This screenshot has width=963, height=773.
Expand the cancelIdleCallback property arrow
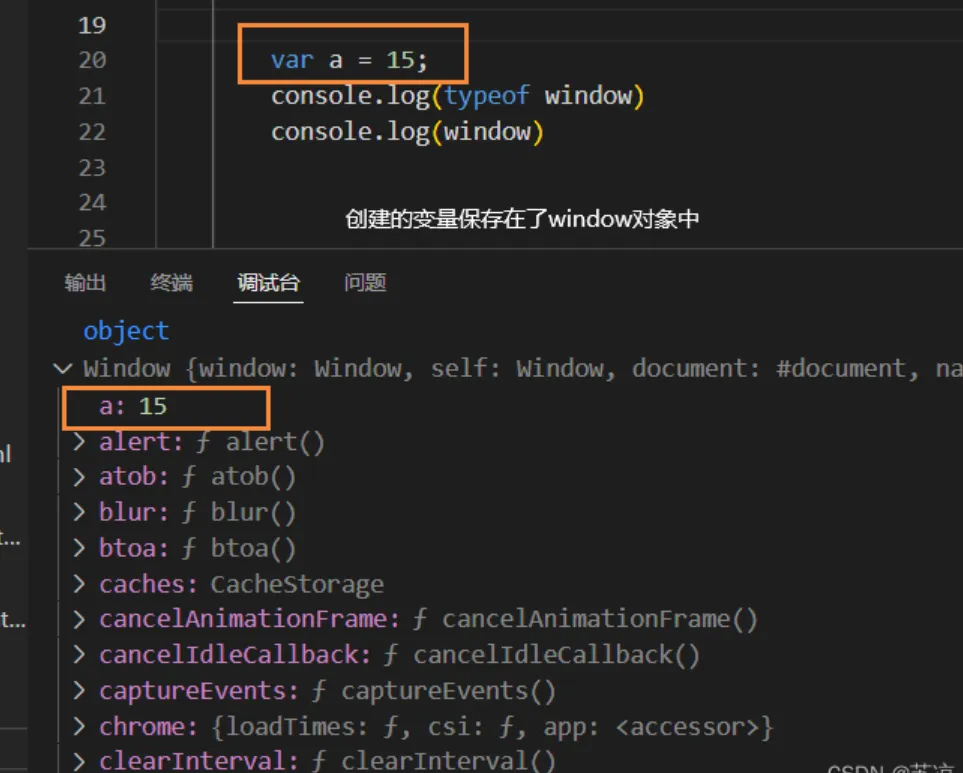pos(79,655)
